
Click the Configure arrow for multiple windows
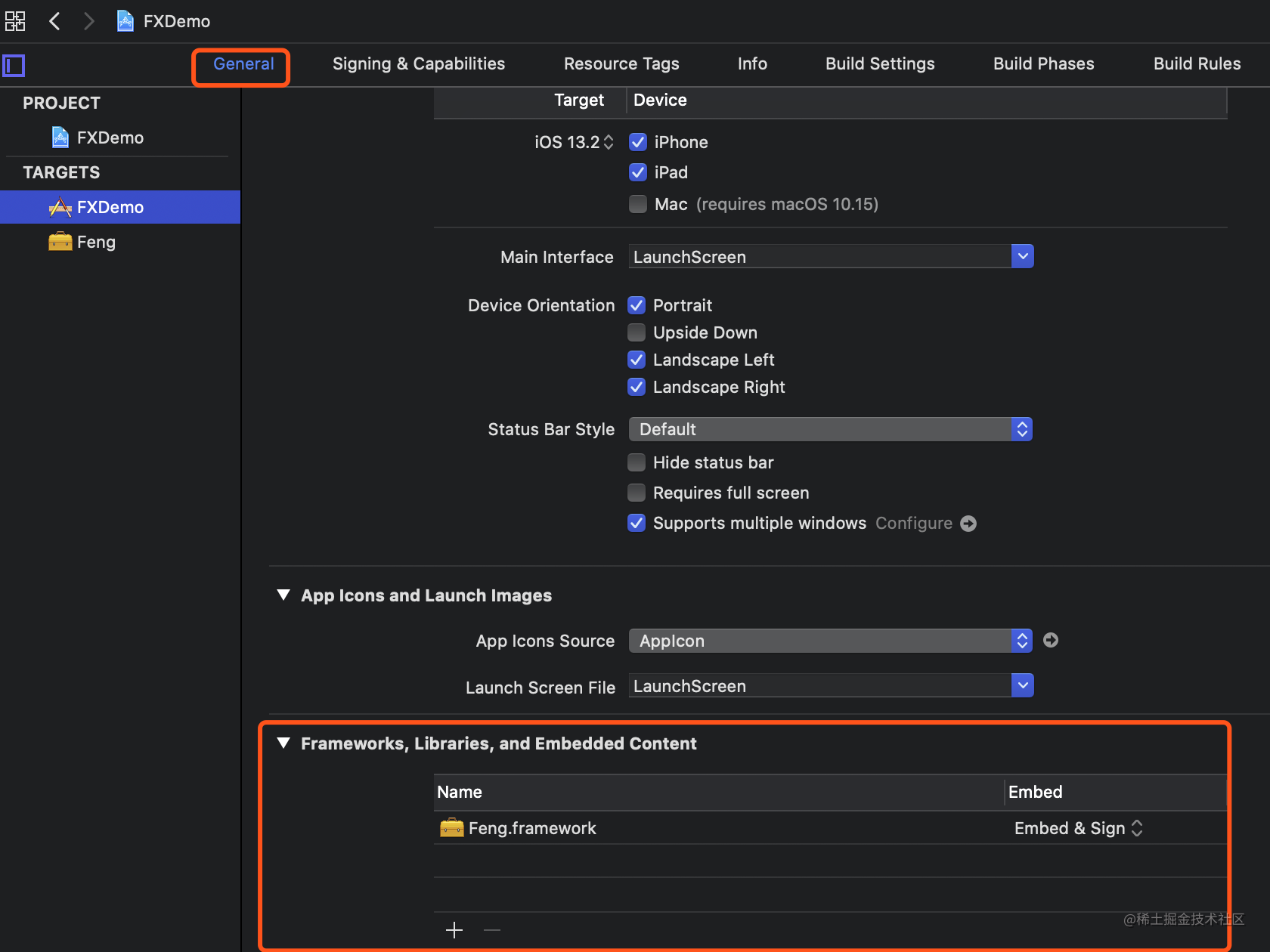click(x=968, y=524)
